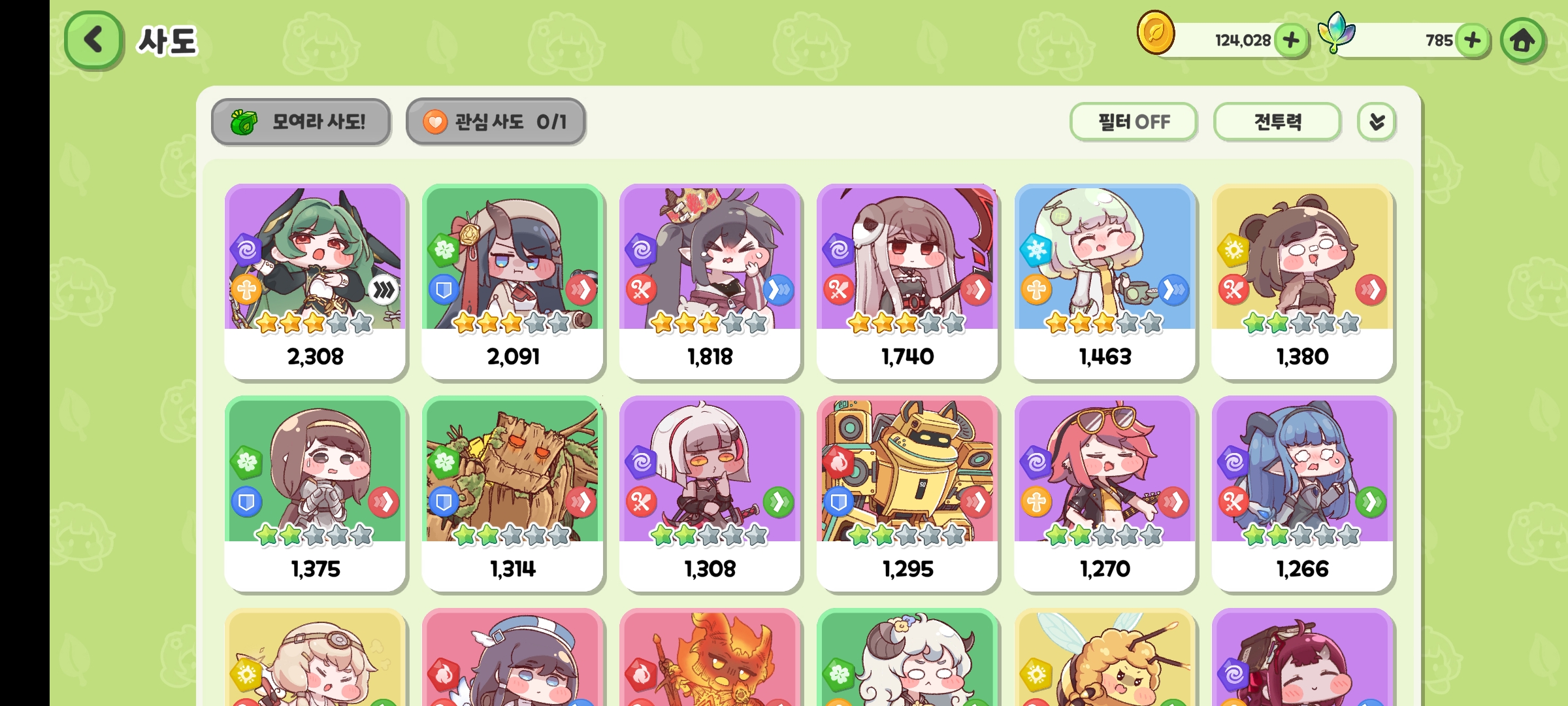Tap the gold coin currency icon
The width and height of the screenshot is (1568, 706).
pyautogui.click(x=1156, y=33)
